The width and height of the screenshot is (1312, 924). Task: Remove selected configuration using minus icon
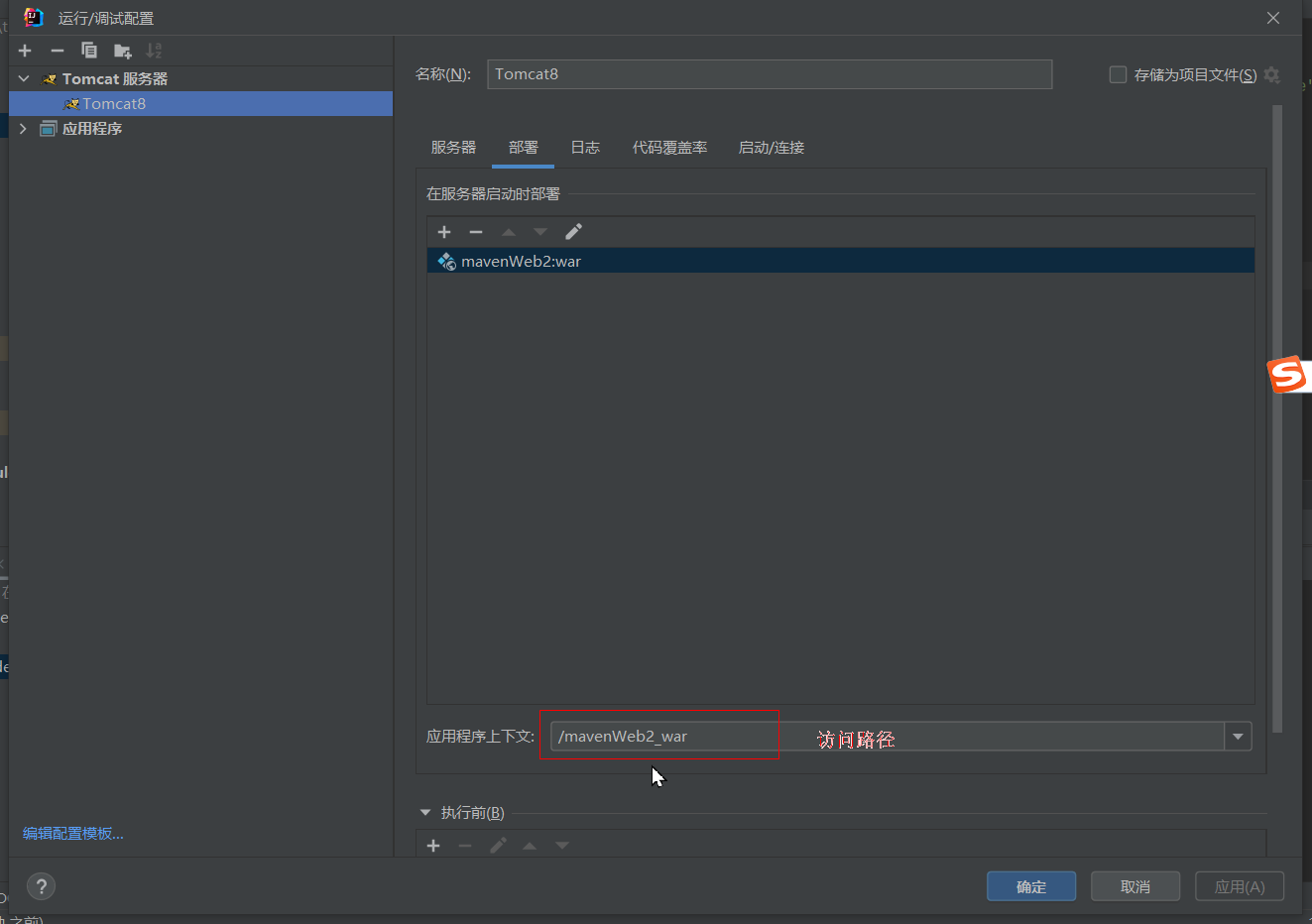[x=58, y=51]
